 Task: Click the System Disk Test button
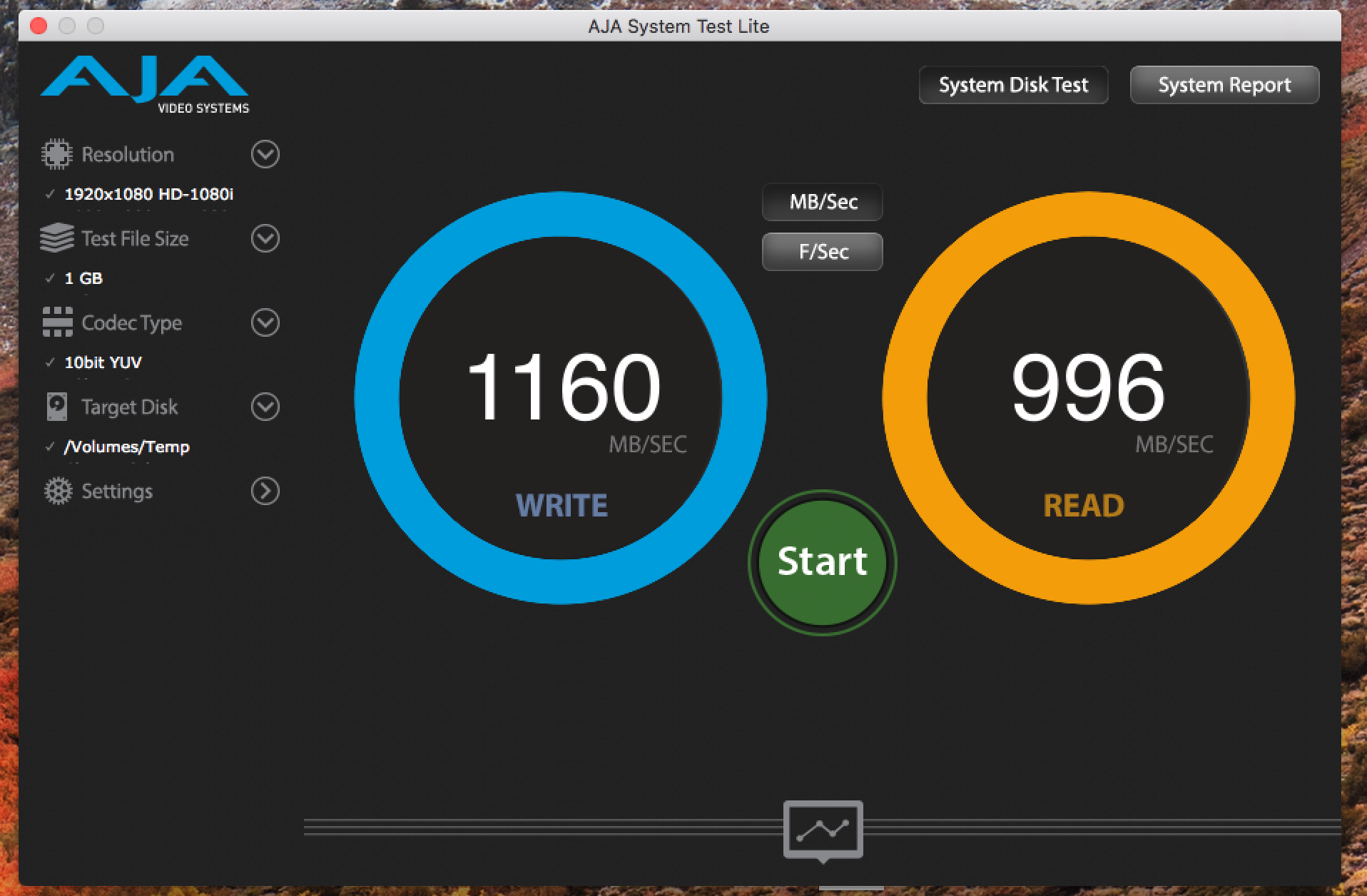1013,85
